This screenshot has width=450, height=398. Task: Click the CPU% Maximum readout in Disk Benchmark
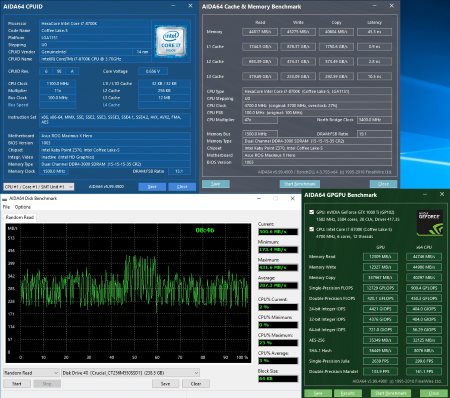[278, 343]
